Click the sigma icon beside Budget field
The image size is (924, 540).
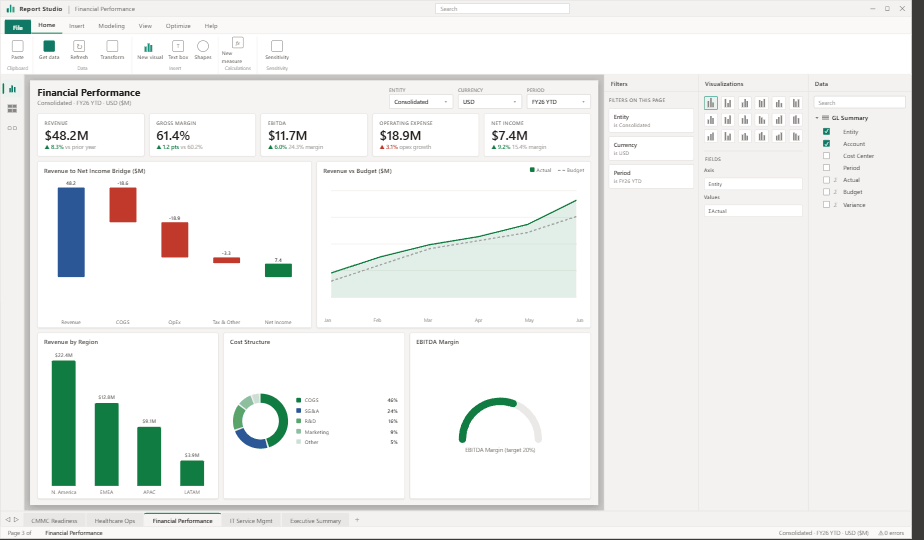point(836,192)
